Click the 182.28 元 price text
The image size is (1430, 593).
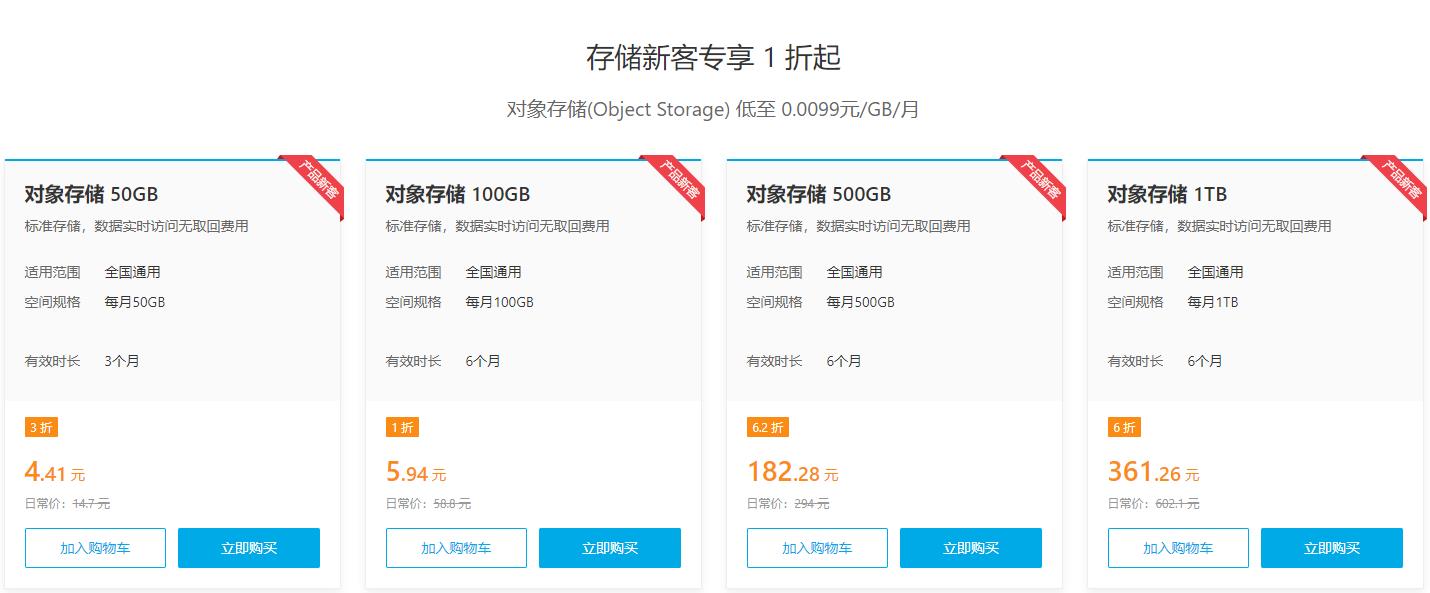tap(793, 471)
